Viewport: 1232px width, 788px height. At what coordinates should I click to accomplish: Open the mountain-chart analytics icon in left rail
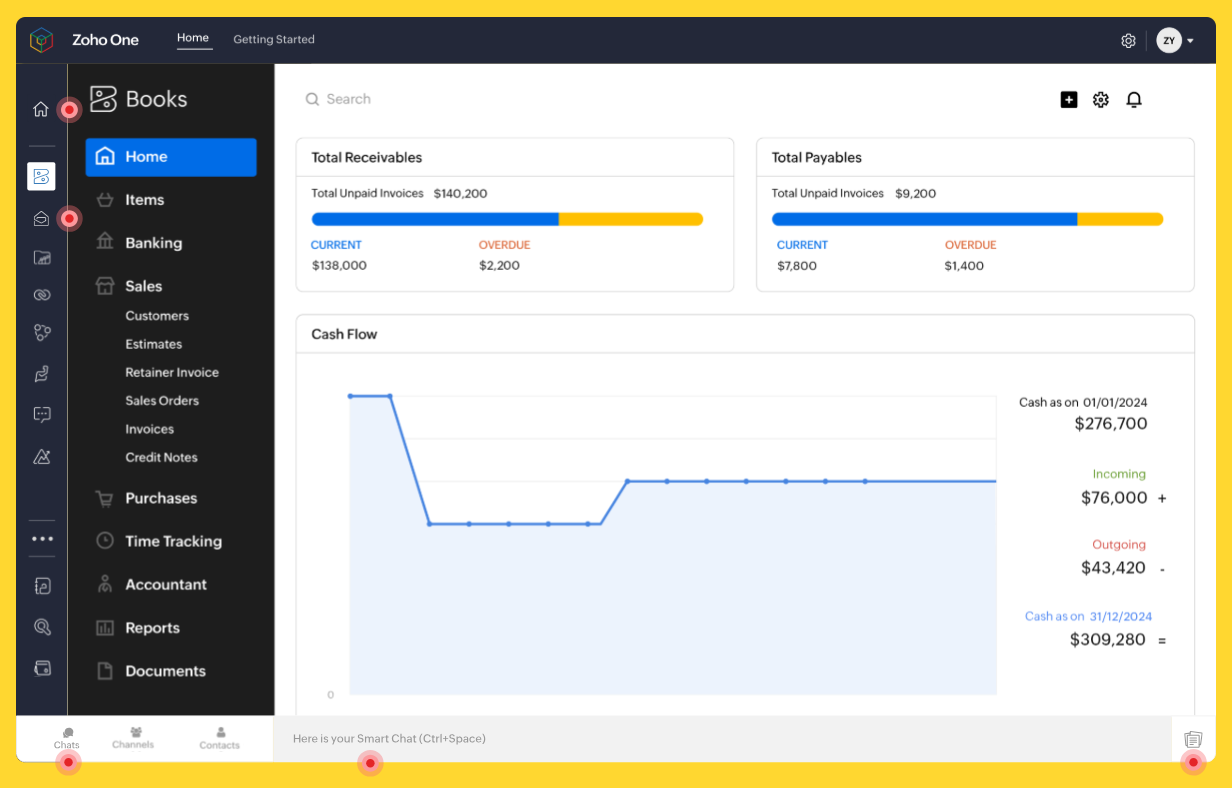[x=41, y=456]
